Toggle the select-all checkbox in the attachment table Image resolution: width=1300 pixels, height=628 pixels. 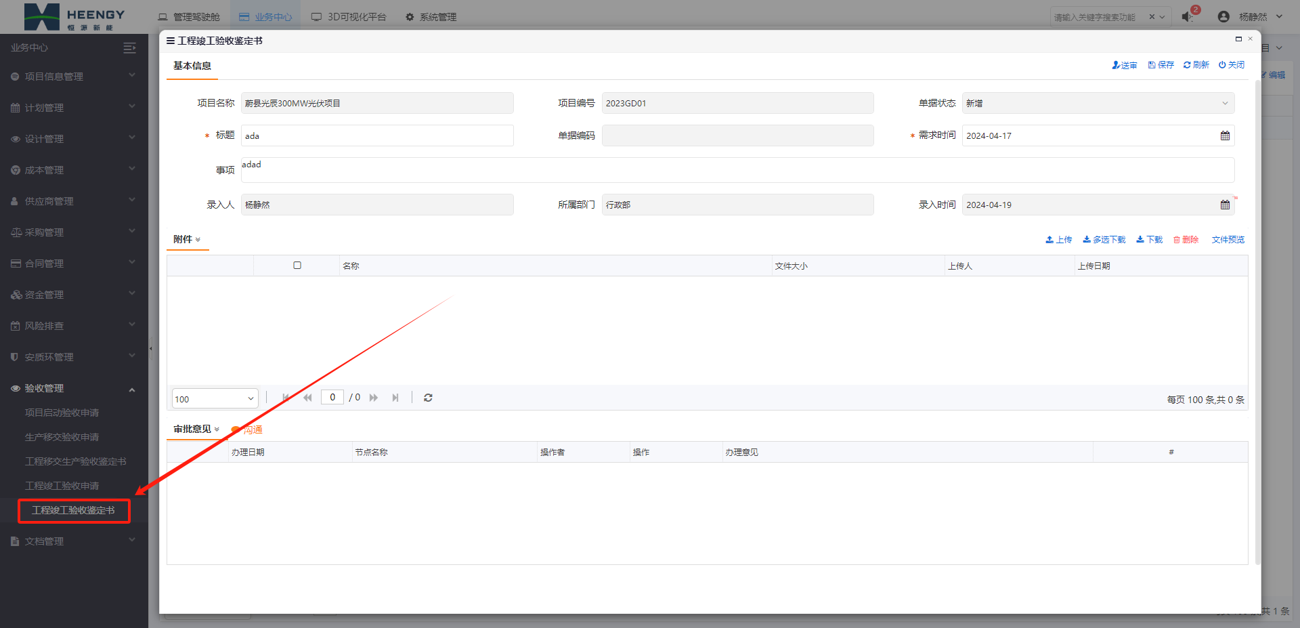click(297, 266)
